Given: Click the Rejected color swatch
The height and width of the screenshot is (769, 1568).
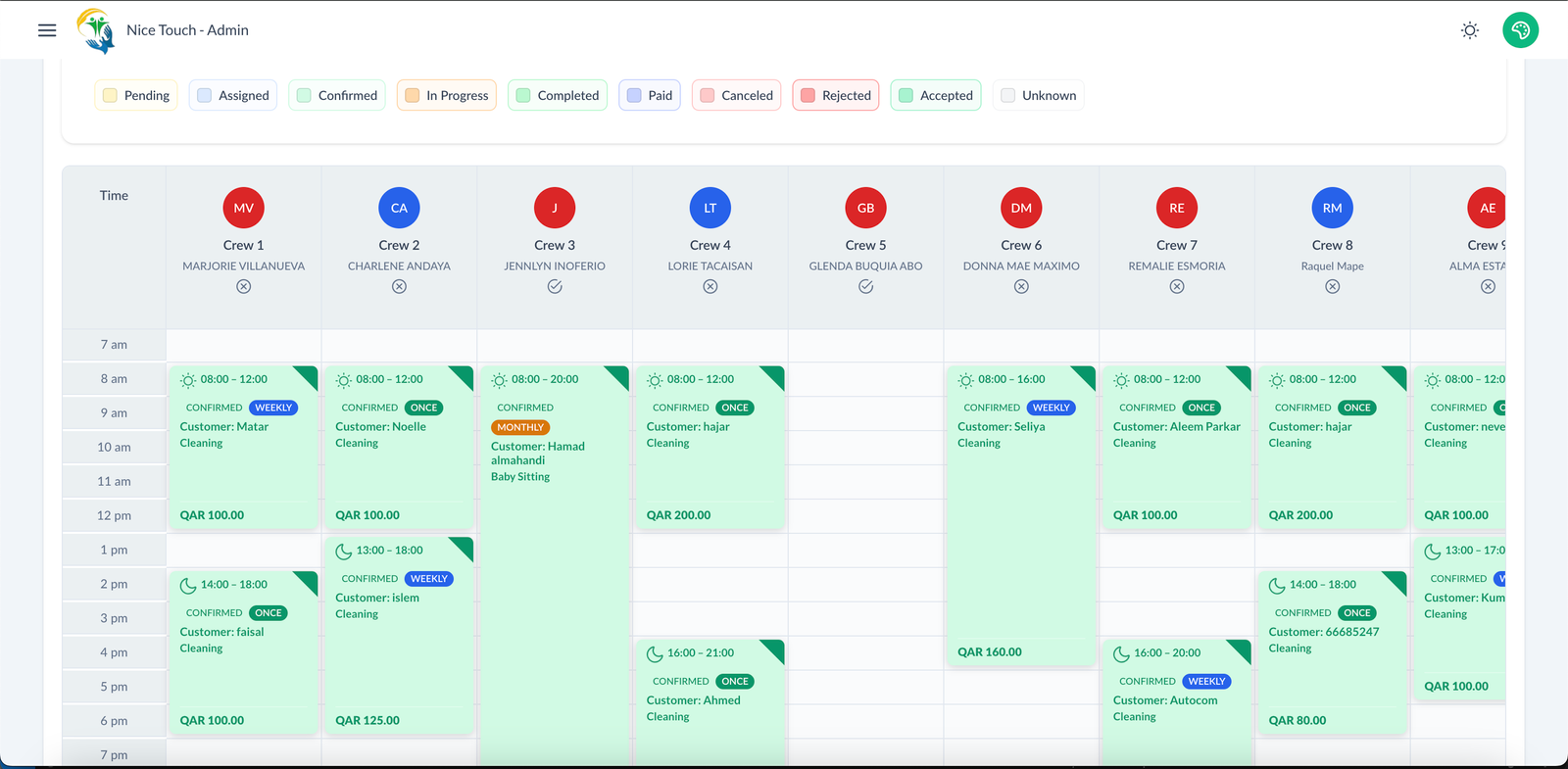Looking at the screenshot, I should (x=808, y=95).
